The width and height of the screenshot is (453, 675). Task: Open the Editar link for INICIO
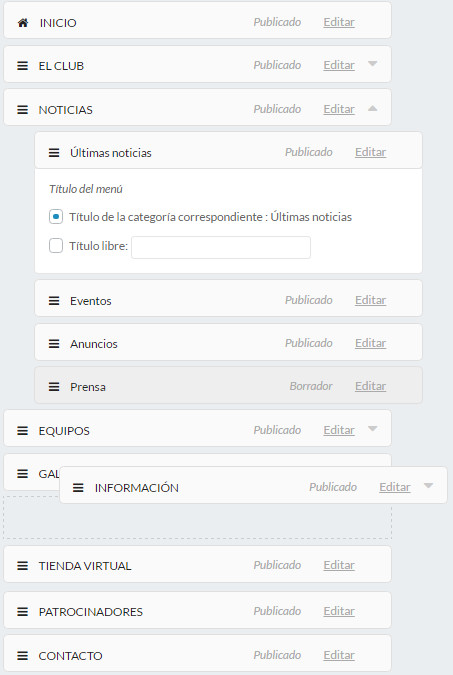[x=339, y=22]
